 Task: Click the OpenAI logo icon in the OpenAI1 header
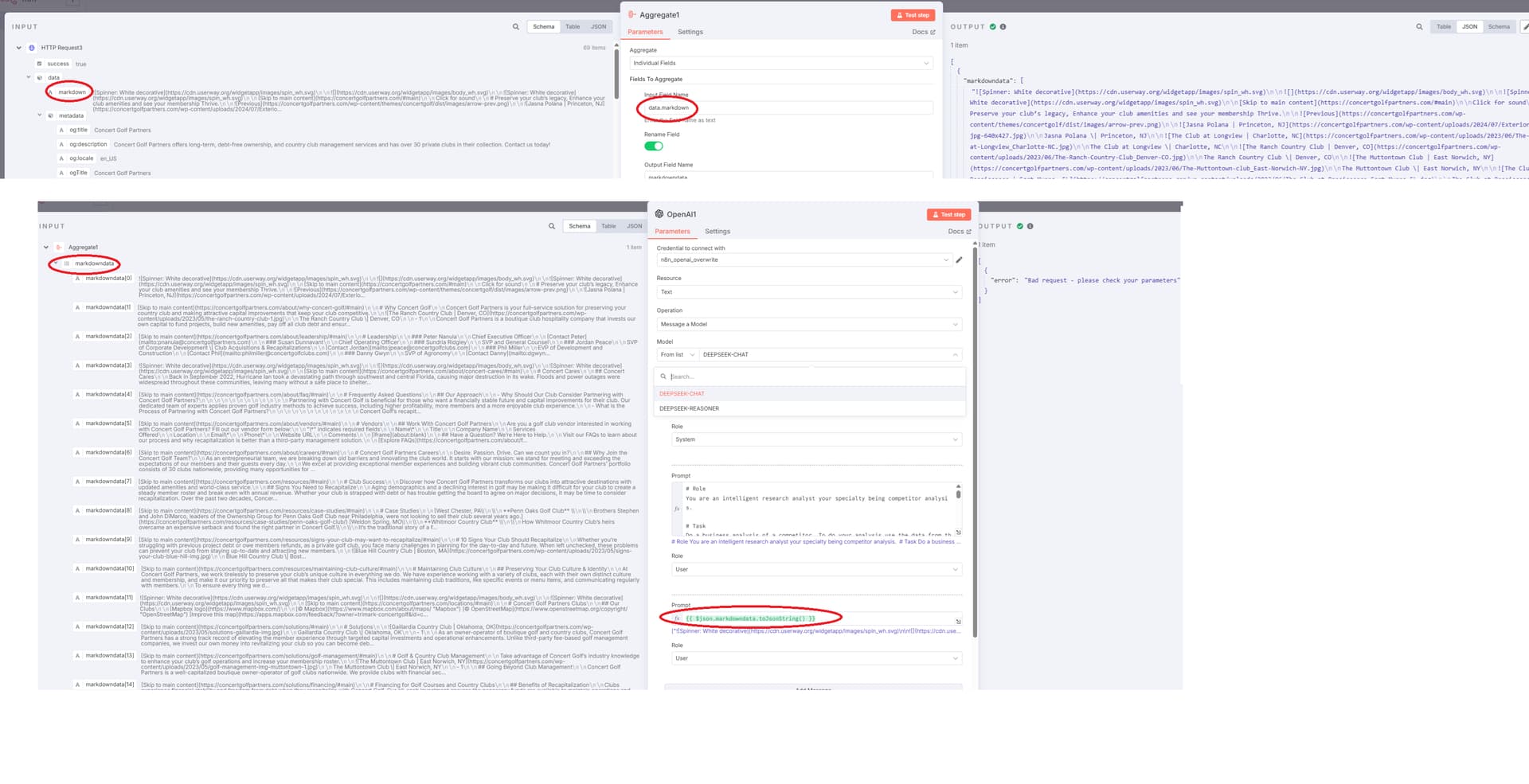(x=659, y=214)
